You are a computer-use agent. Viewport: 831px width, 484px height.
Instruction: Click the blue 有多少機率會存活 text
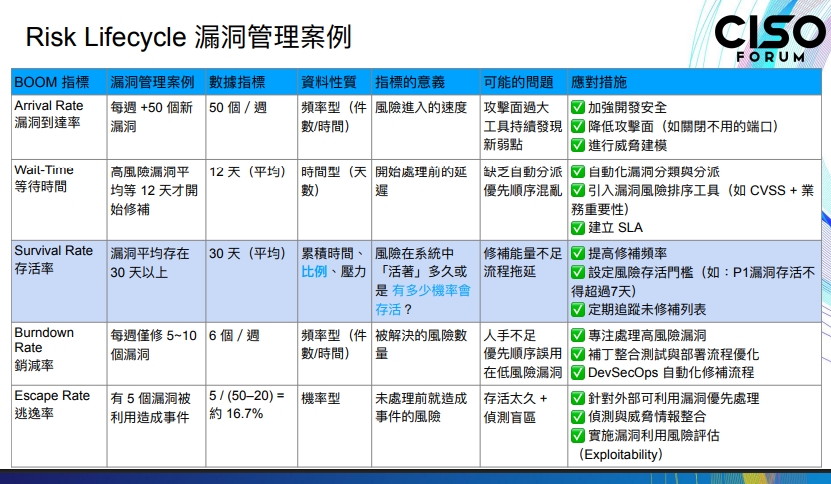(x=423, y=300)
